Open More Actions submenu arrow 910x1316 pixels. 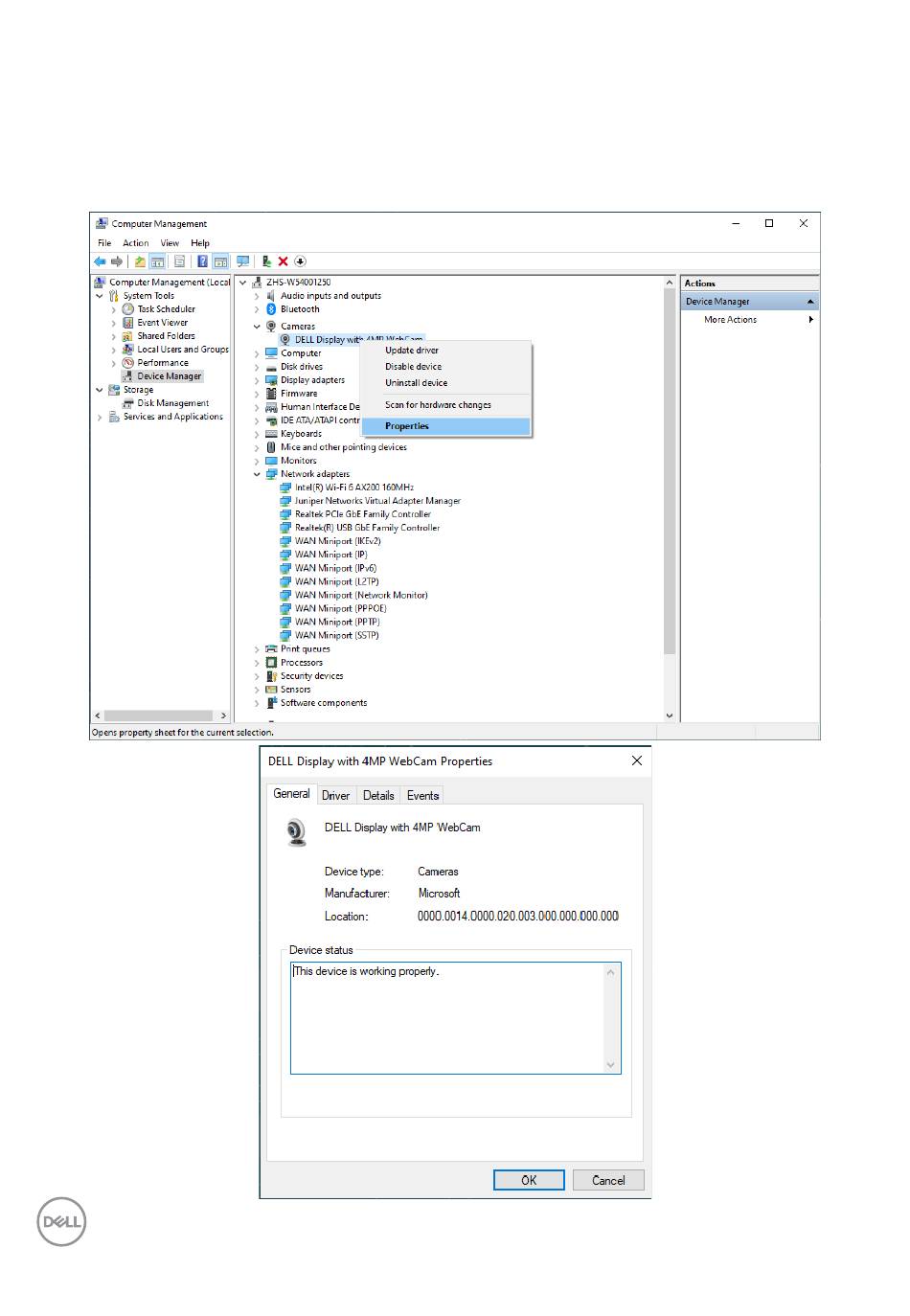tap(811, 320)
